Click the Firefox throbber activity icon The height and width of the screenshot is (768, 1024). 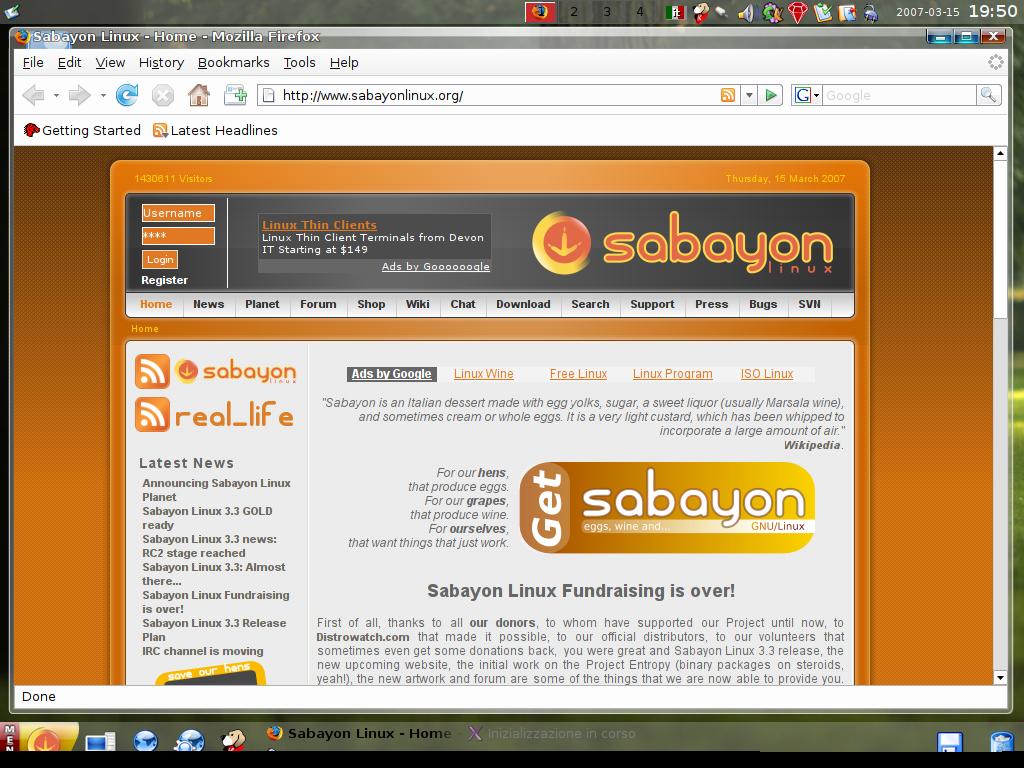tap(995, 62)
